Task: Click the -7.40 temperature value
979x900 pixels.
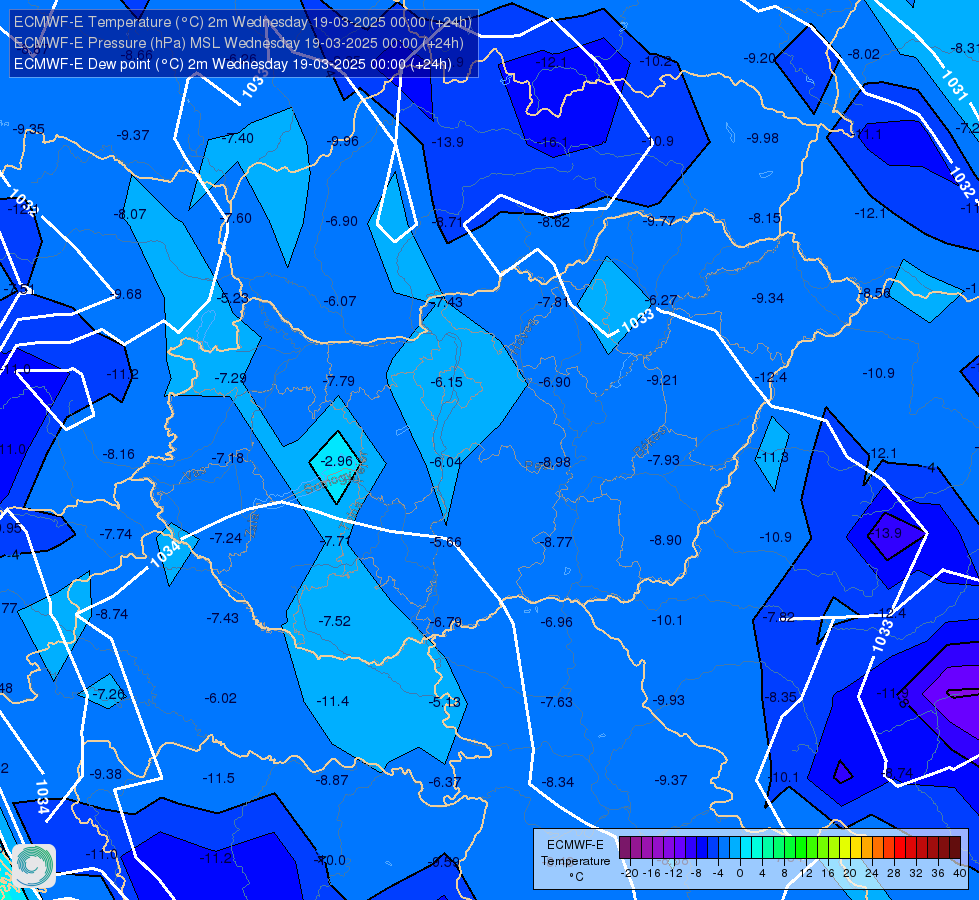Action: pyautogui.click(x=237, y=138)
